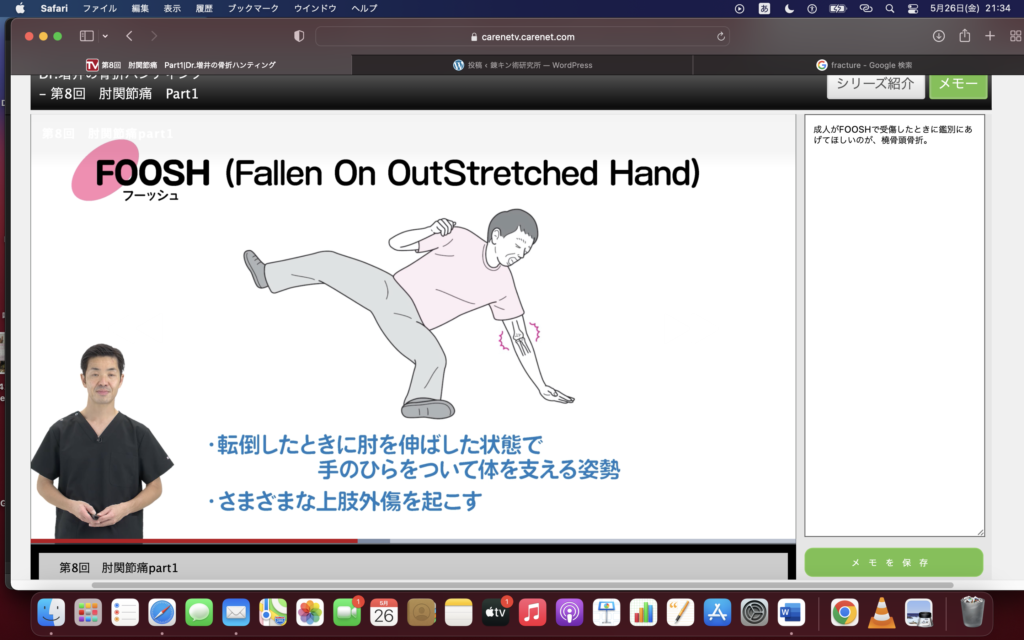Save memo with メモを保存 button
The height and width of the screenshot is (640, 1024).
coord(893,563)
